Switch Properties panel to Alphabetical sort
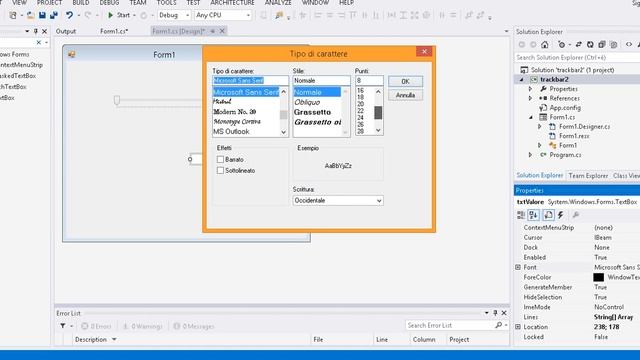640x360 pixels. (x=534, y=215)
